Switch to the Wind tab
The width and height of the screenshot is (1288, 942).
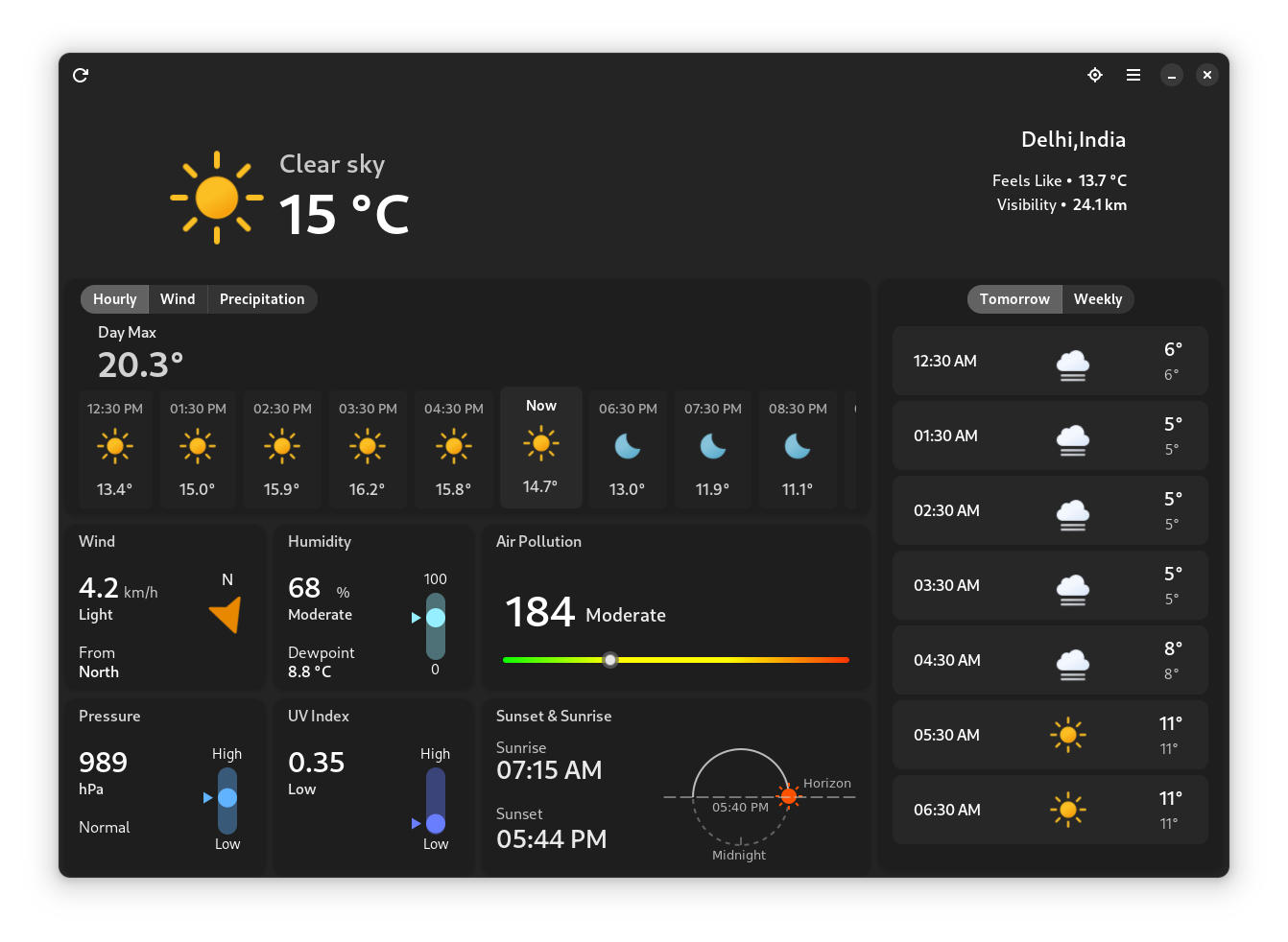(x=178, y=298)
